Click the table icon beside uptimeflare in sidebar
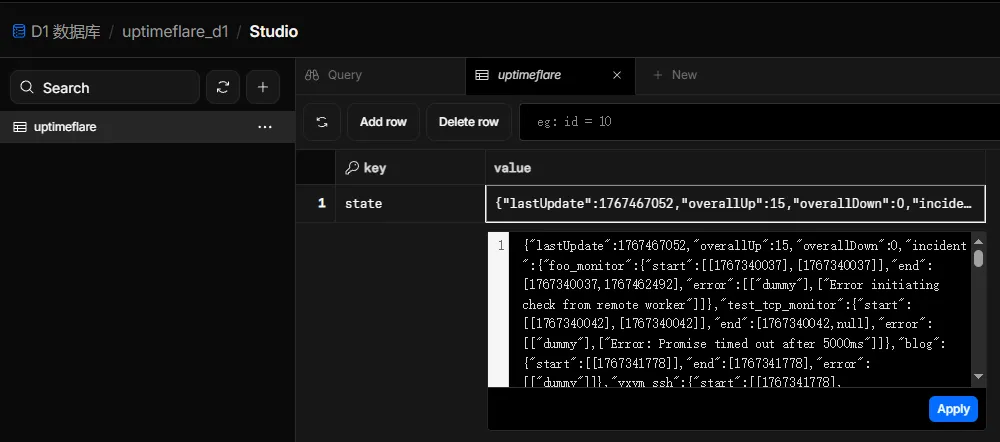 click(19, 127)
